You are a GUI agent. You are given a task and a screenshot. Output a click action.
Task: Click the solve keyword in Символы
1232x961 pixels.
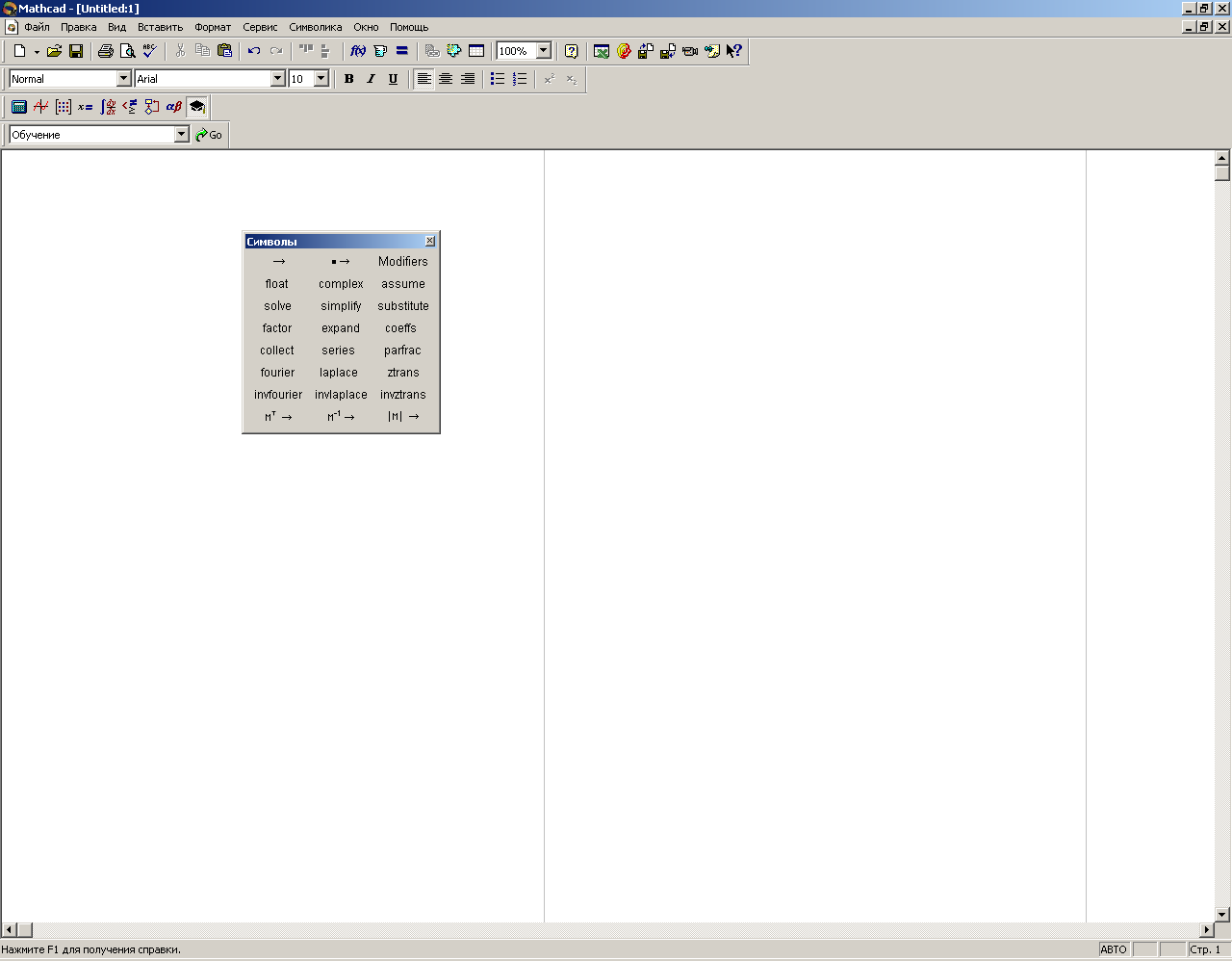click(x=277, y=306)
